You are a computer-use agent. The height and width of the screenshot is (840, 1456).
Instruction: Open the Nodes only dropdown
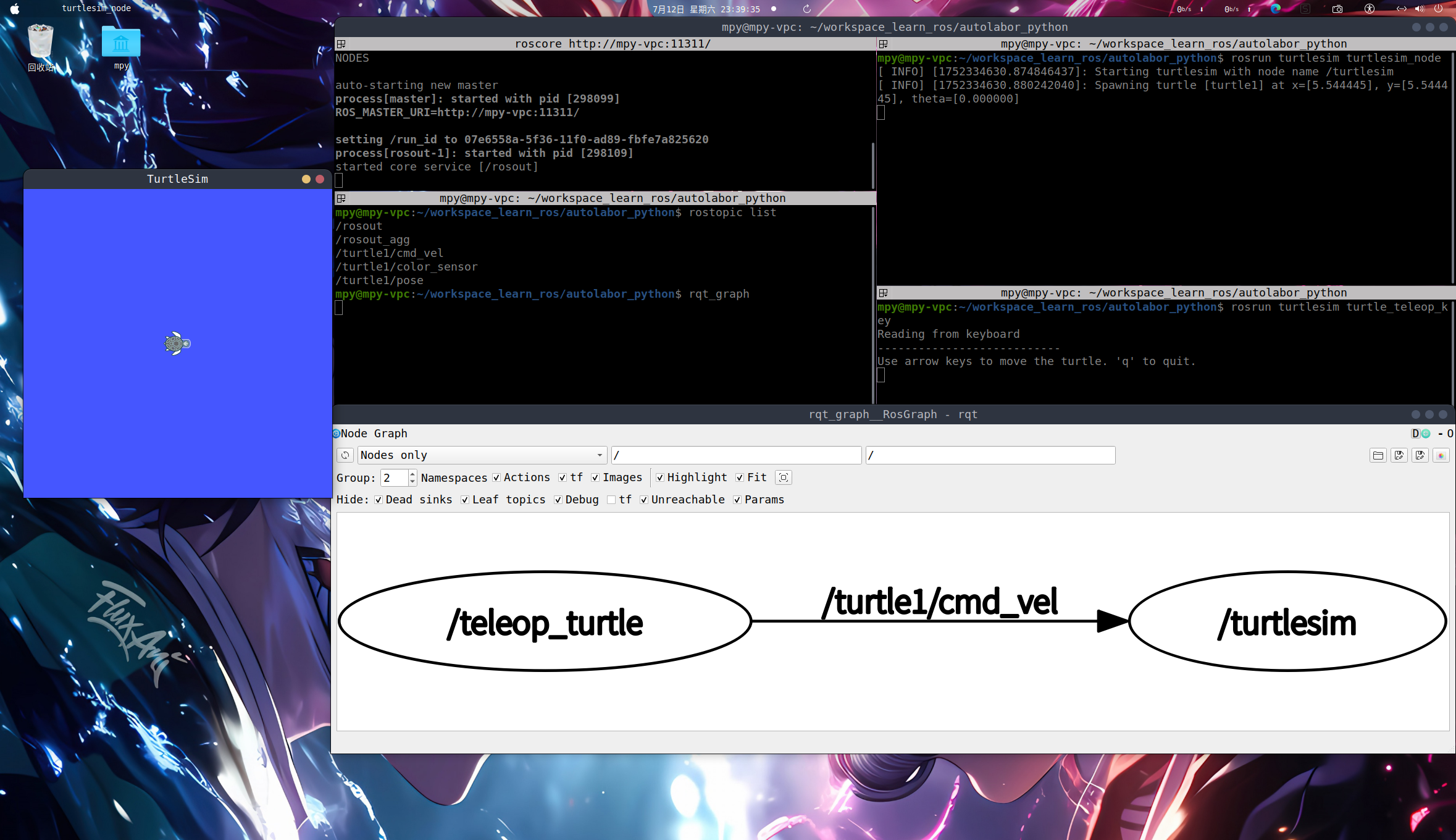482,455
